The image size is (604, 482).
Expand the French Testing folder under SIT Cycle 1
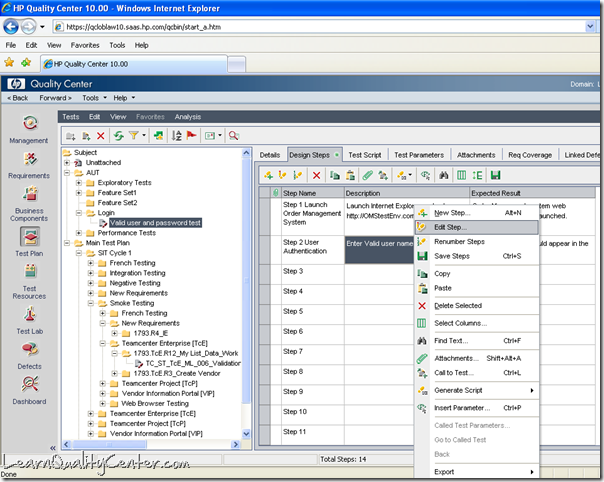tap(90, 263)
